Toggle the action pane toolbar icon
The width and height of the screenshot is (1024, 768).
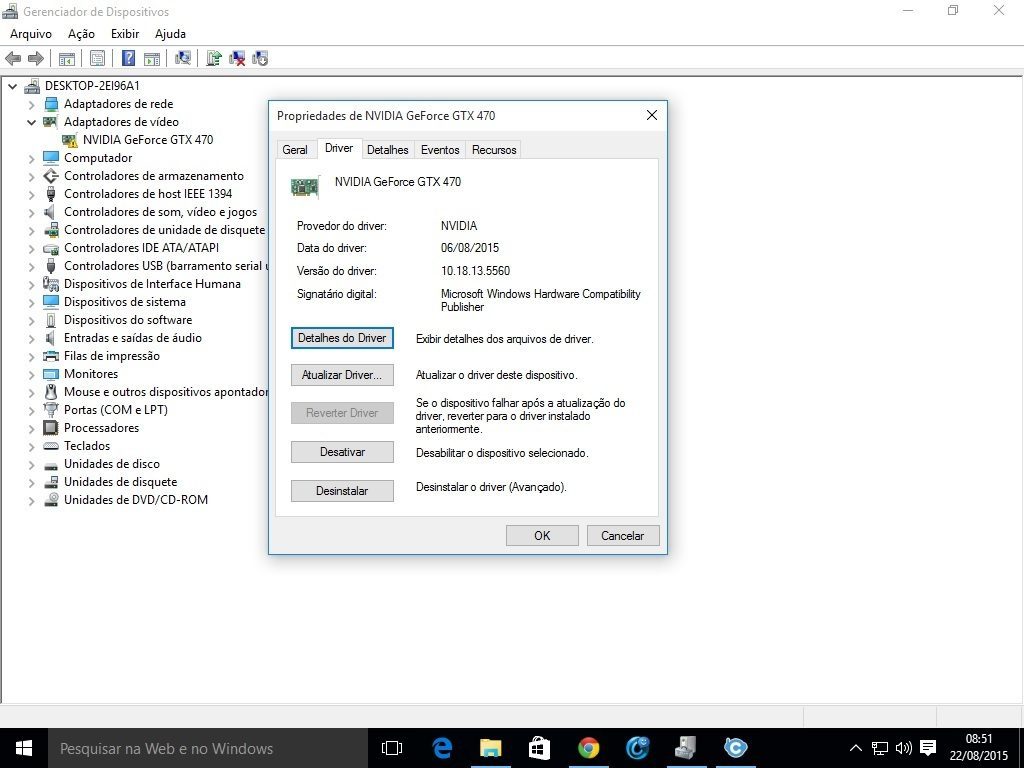[152, 58]
